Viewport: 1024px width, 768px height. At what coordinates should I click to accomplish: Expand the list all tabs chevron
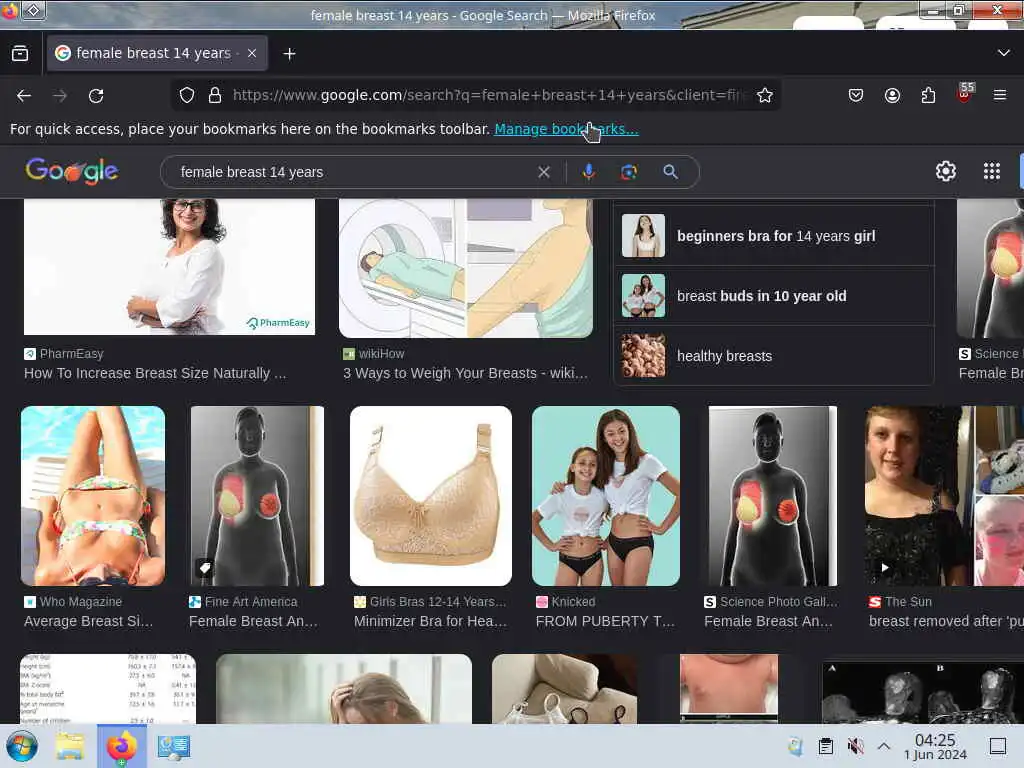tap(1004, 53)
